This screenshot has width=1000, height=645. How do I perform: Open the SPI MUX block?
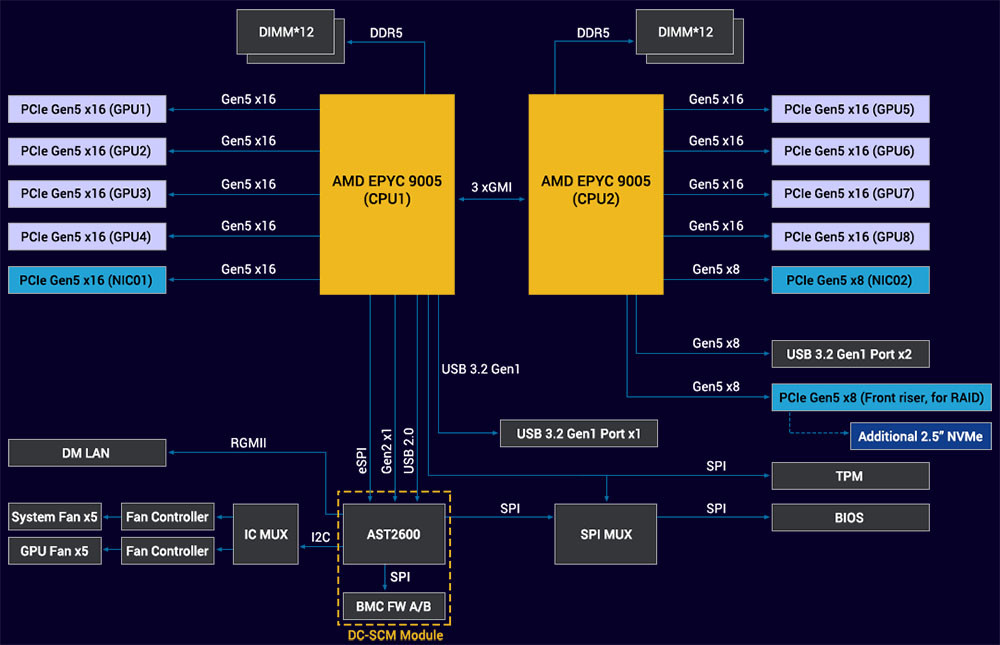point(605,533)
